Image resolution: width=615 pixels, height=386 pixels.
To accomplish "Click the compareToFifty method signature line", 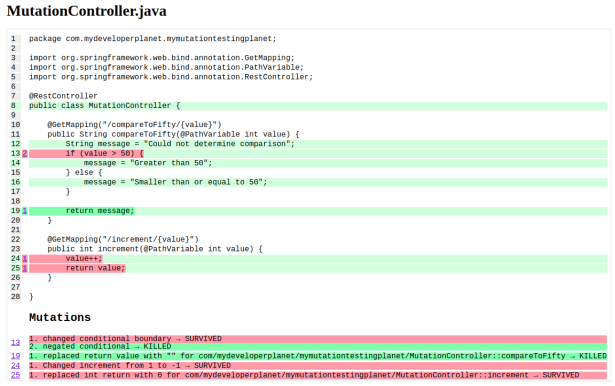I will click(173, 134).
